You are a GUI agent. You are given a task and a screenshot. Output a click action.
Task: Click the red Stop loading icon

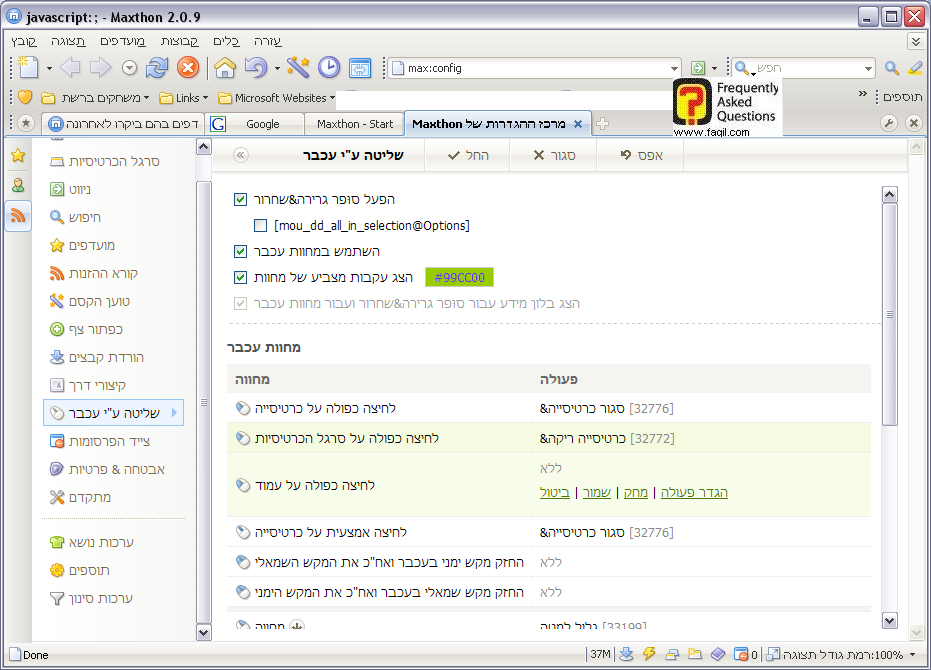tap(187, 68)
